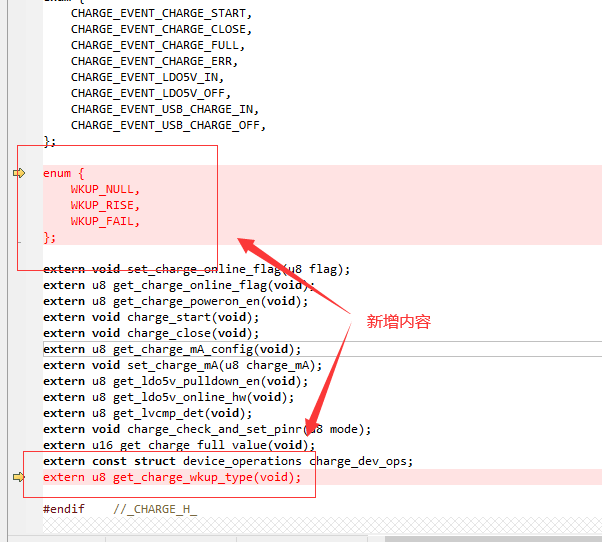Click the diff arrow marker beside enum line
This screenshot has width=602, height=542.
(19, 173)
